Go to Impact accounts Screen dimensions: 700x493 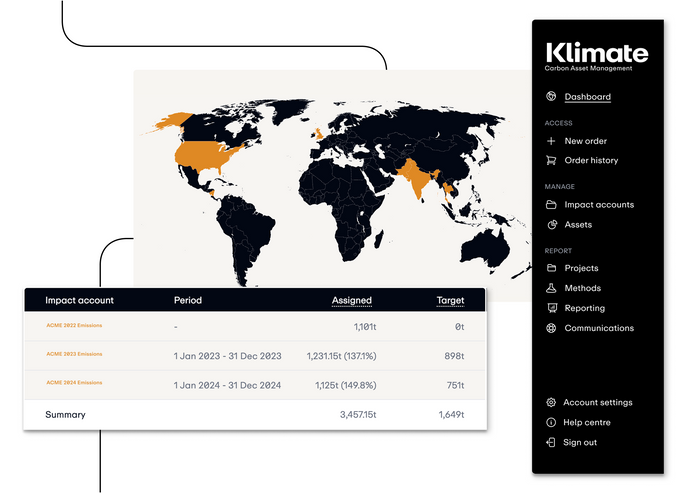click(599, 205)
